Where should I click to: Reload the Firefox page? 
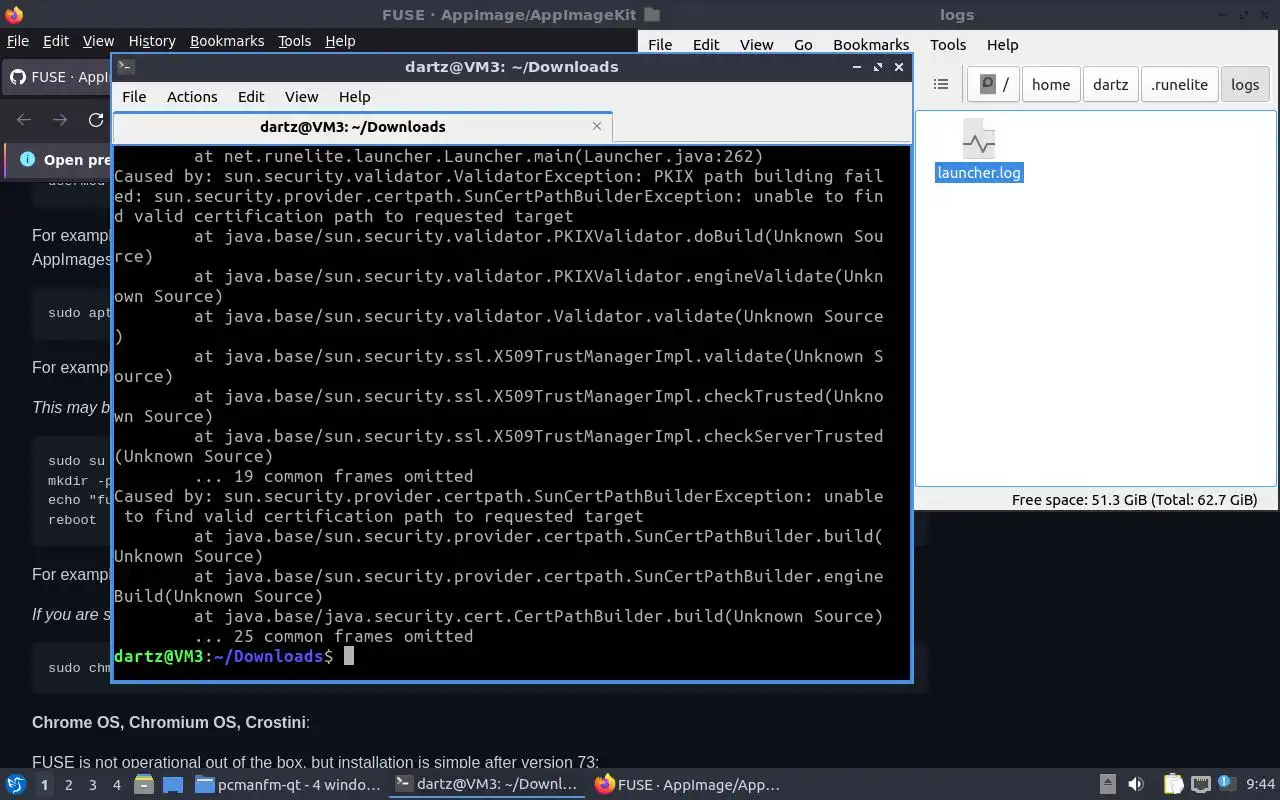(x=96, y=120)
